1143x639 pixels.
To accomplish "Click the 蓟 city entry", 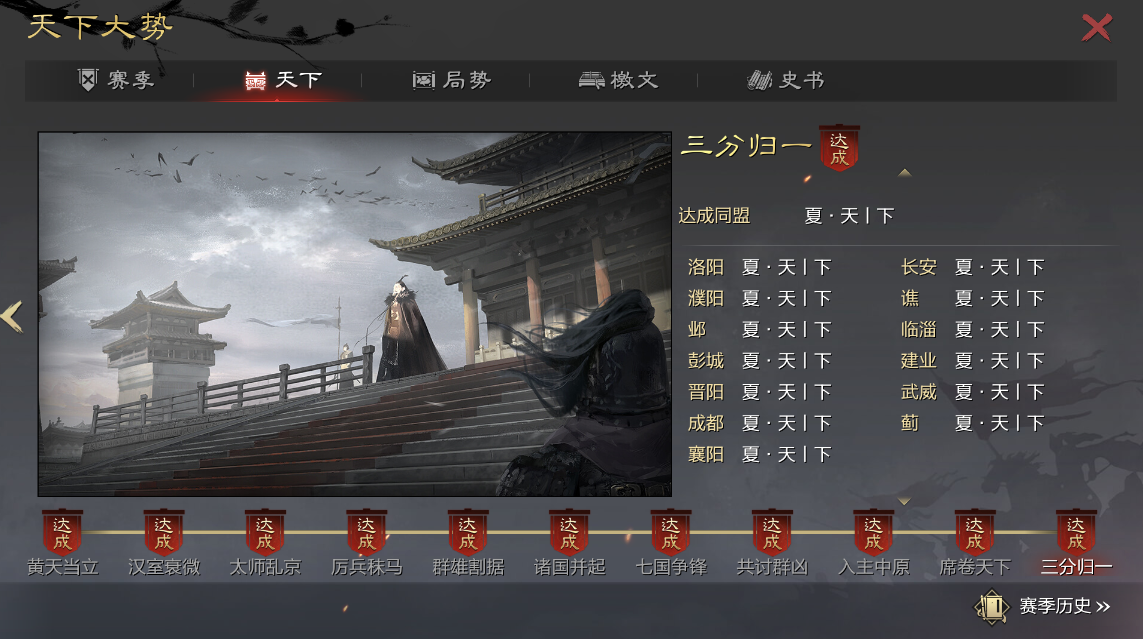I will pyautogui.click(x=910, y=423).
